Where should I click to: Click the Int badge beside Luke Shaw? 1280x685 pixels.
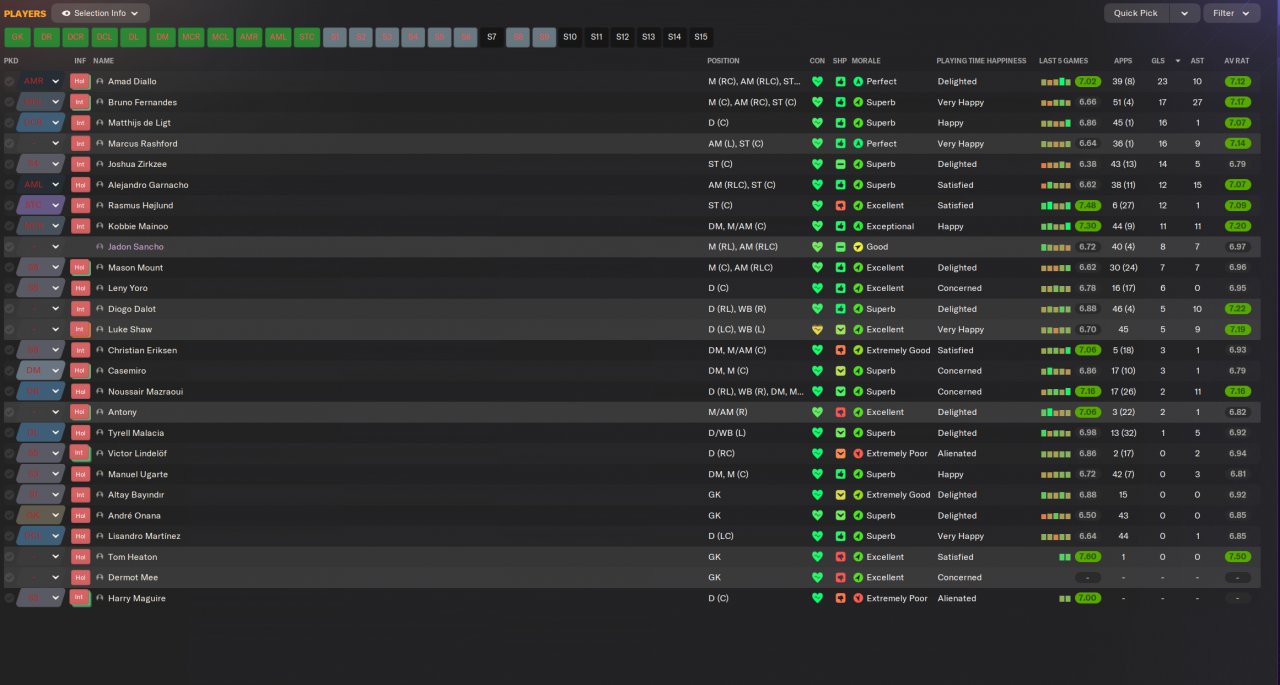(x=80, y=329)
